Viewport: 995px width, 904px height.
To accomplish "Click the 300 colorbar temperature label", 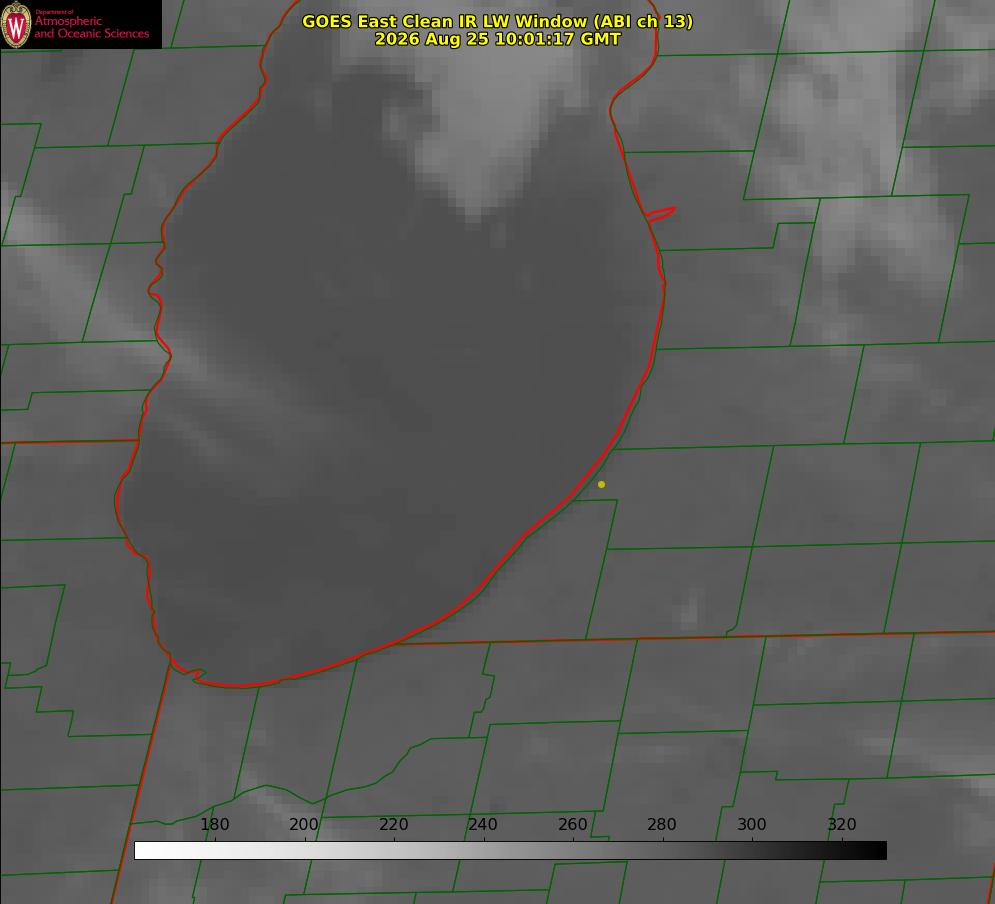I will 752,824.
